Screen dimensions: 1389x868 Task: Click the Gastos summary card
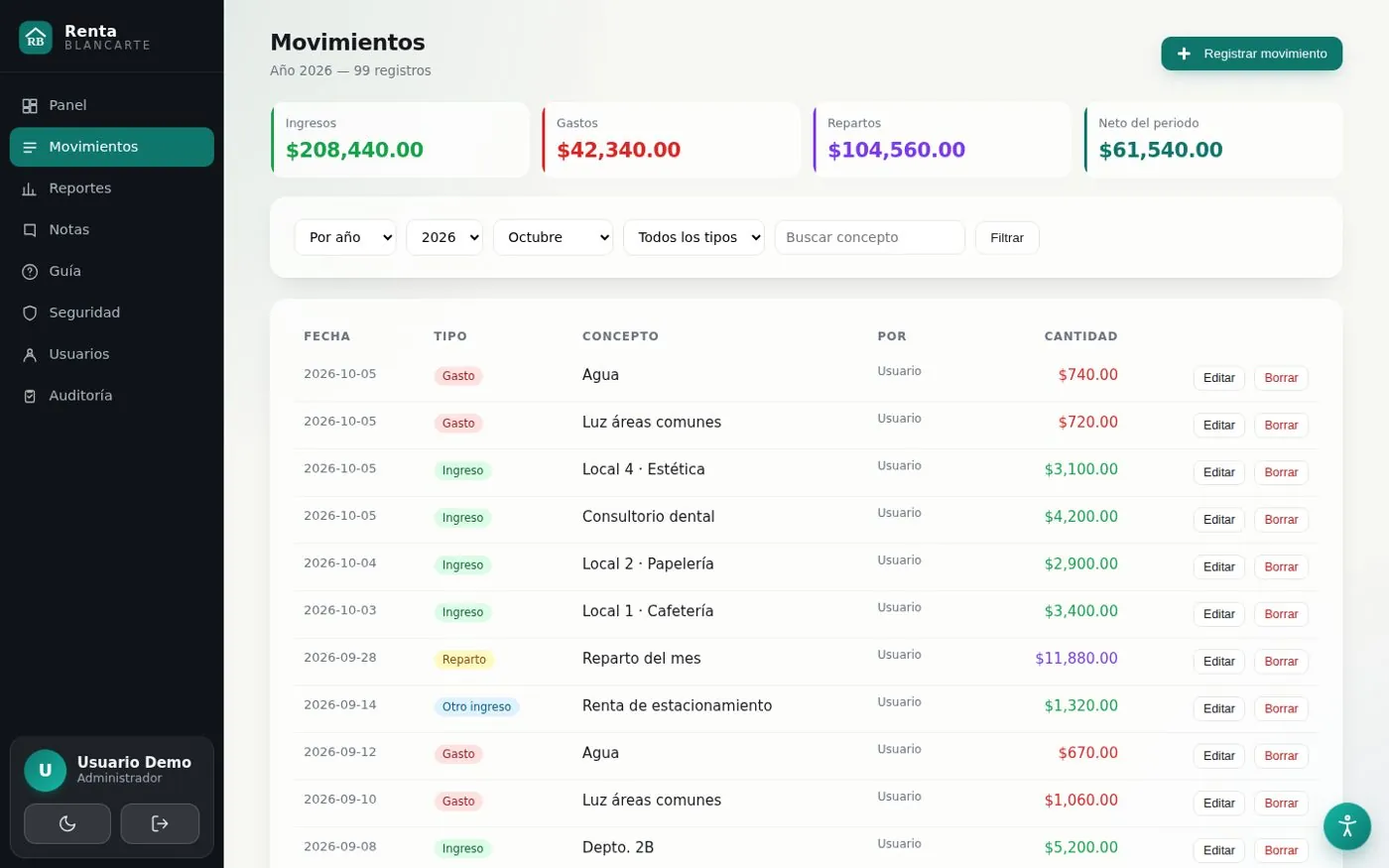pyautogui.click(x=671, y=140)
